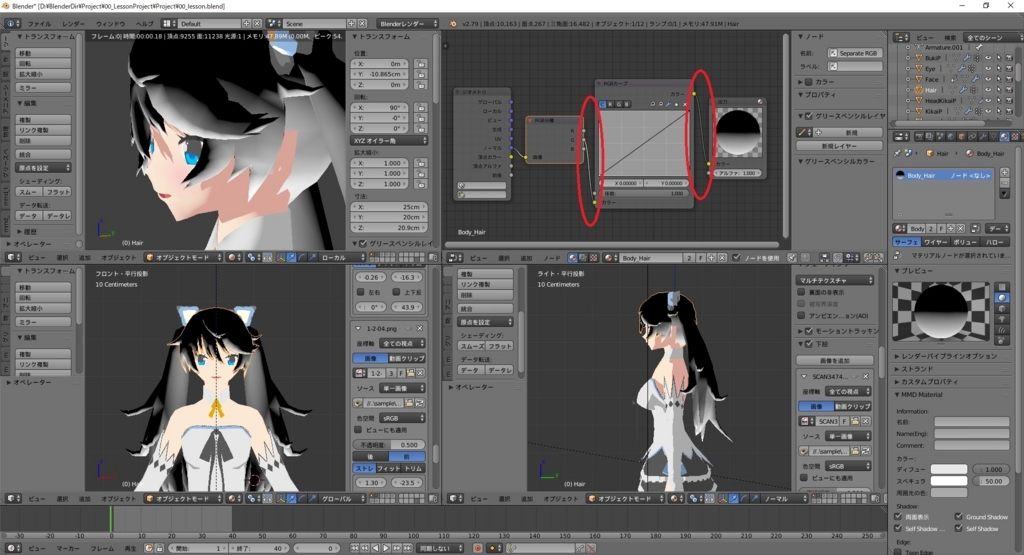Open the オブジェクトモード dropdown in top-left viewport header
The width and height of the screenshot is (1024, 555).
coord(184,257)
